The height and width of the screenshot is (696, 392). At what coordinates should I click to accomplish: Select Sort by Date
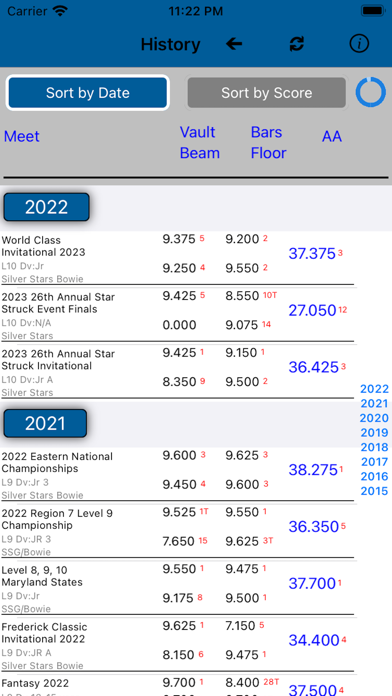[x=87, y=92]
